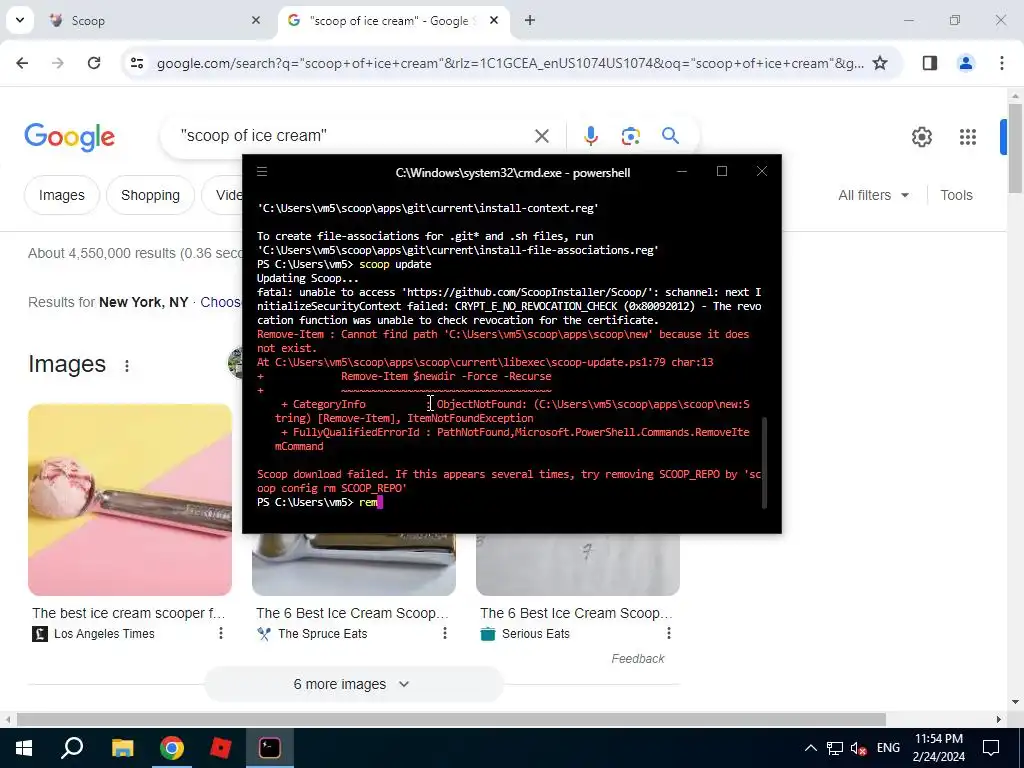
Task: Go forward in browser history
Action: pos(58,63)
